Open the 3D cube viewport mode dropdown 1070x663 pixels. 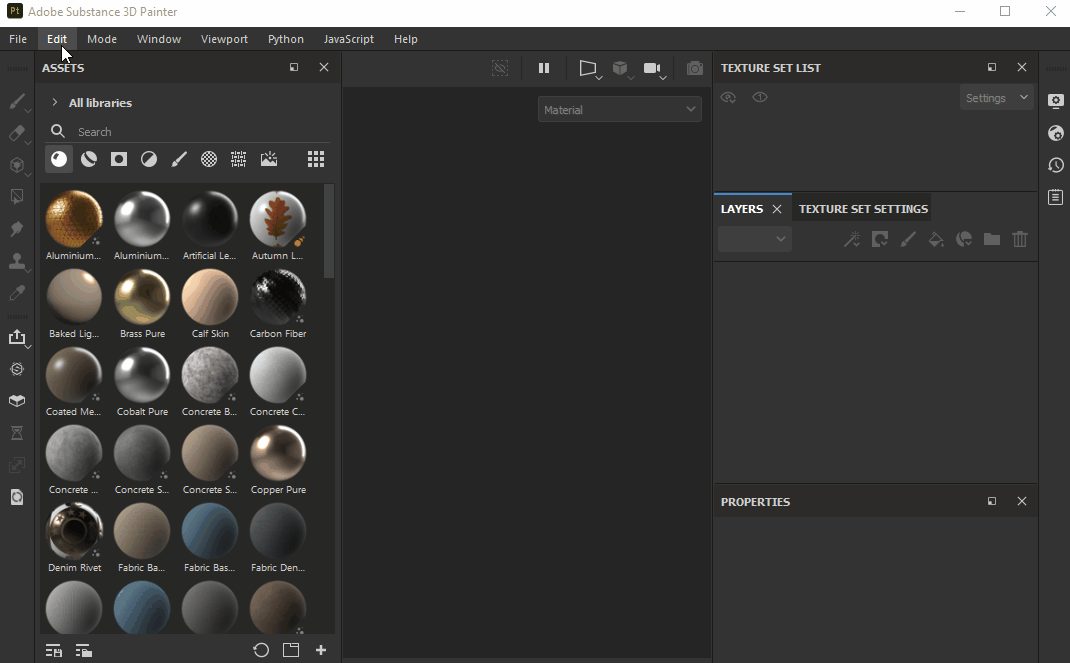tap(622, 68)
